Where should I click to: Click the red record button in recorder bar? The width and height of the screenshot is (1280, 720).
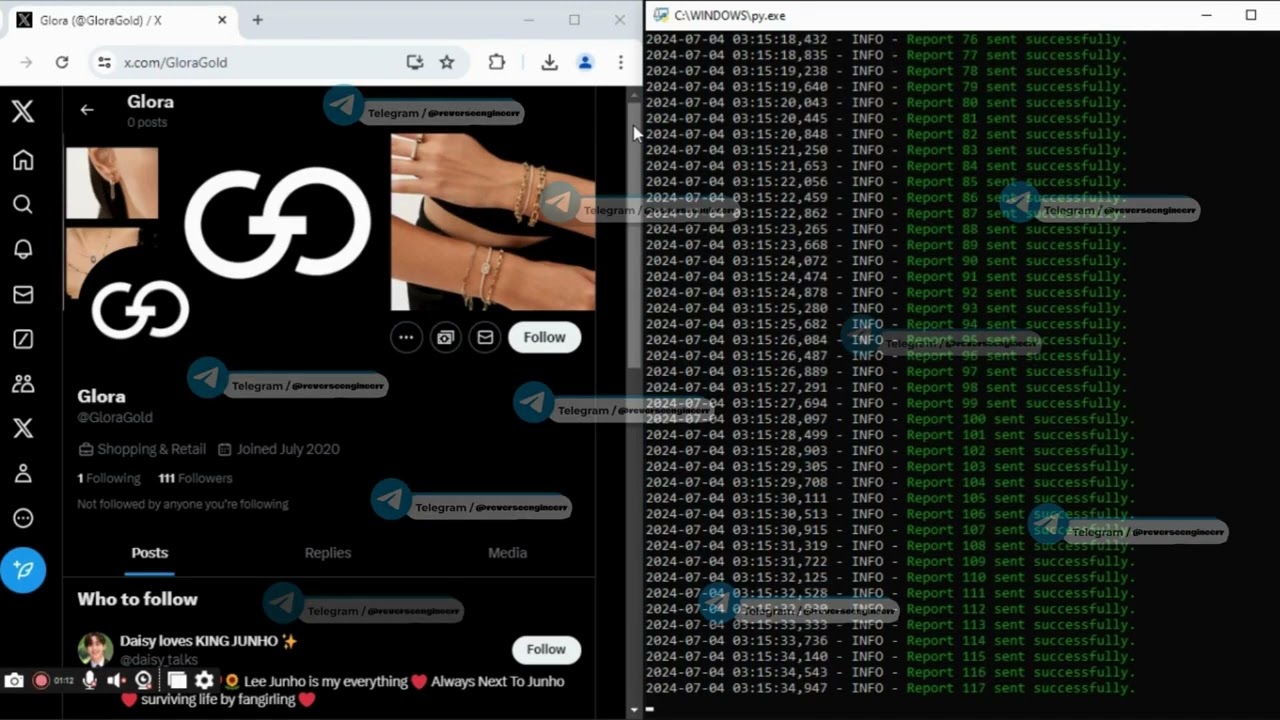(41, 680)
